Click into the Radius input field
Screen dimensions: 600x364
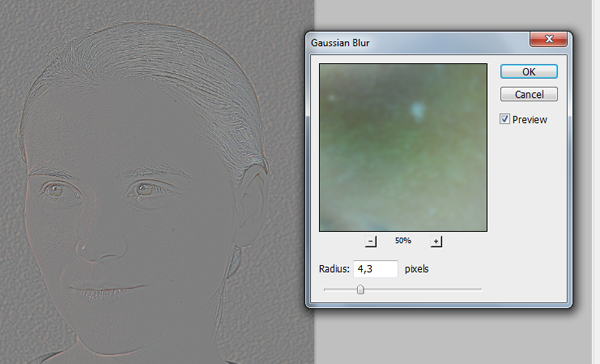pos(375,269)
